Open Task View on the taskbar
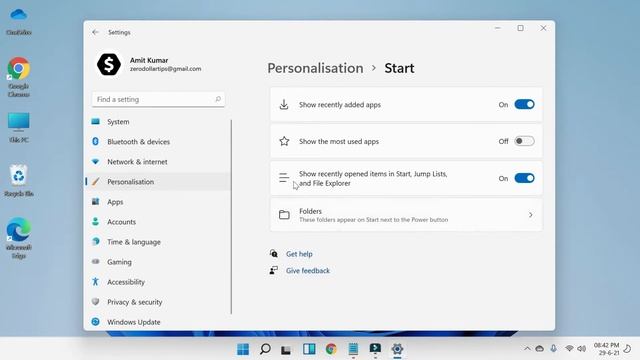This screenshot has height=360, width=640. (x=286, y=350)
